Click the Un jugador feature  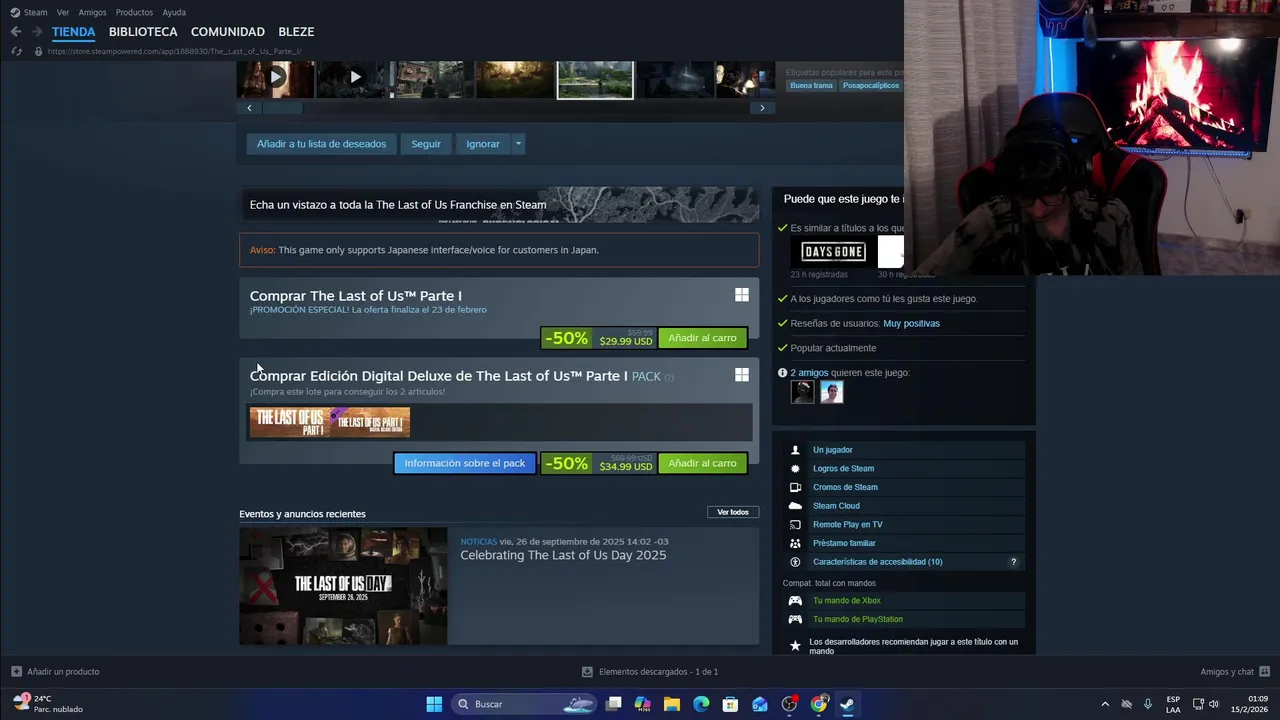(903, 450)
